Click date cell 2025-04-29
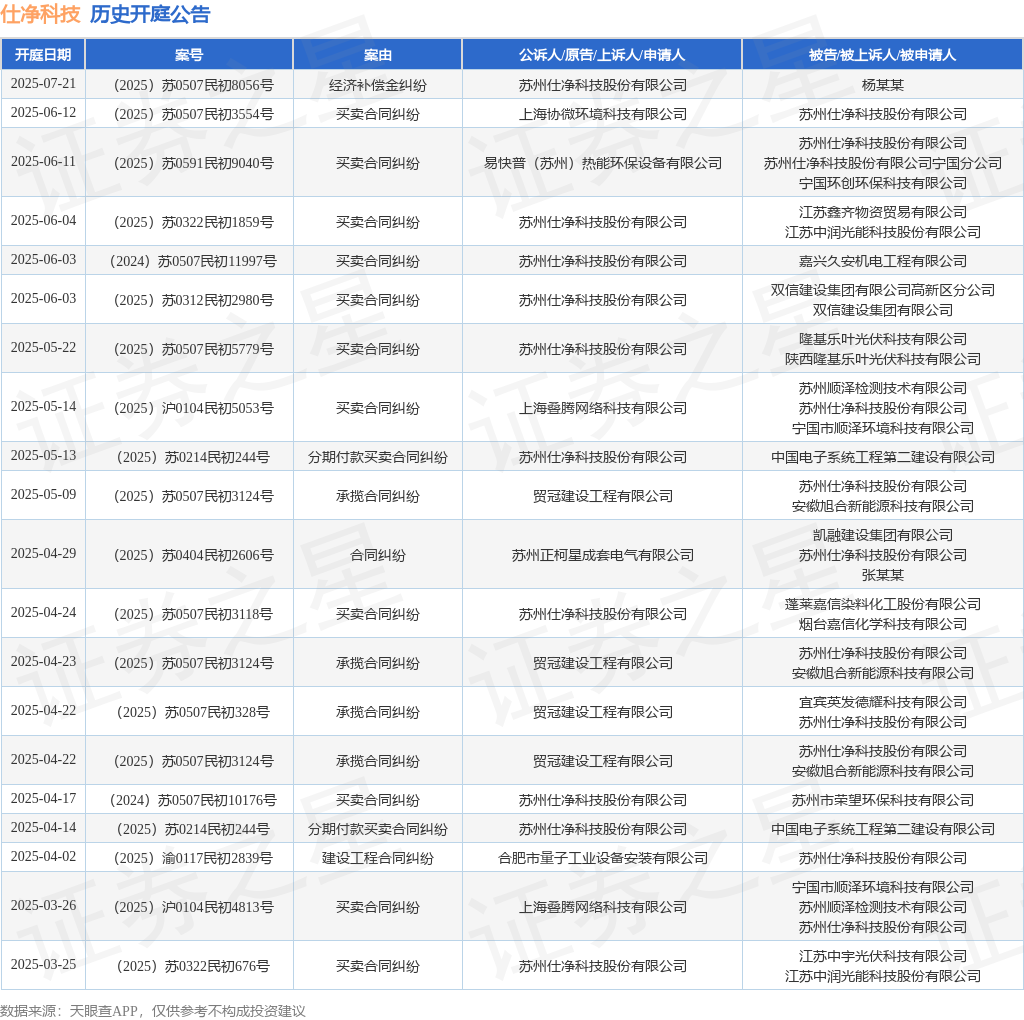1024x1020 pixels. click(x=43, y=553)
